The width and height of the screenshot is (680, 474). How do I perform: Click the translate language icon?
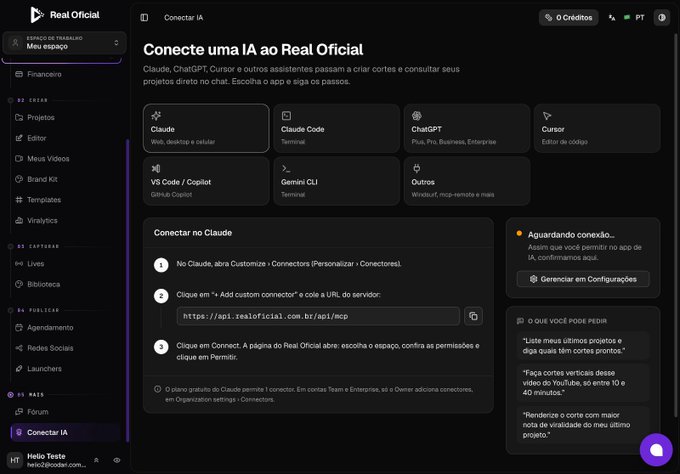point(612,18)
